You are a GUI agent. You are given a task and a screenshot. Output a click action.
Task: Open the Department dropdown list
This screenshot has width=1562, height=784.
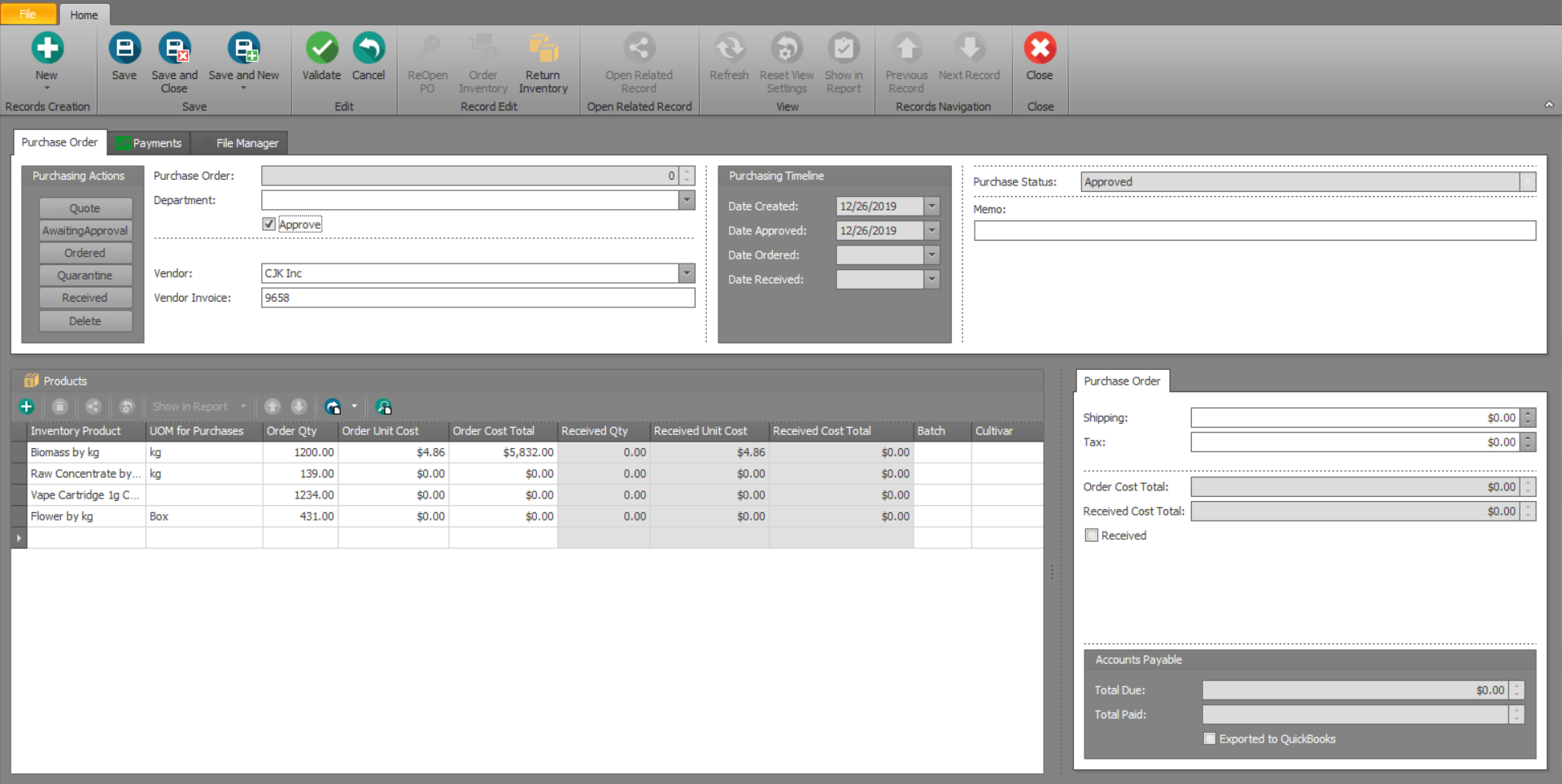[x=687, y=200]
